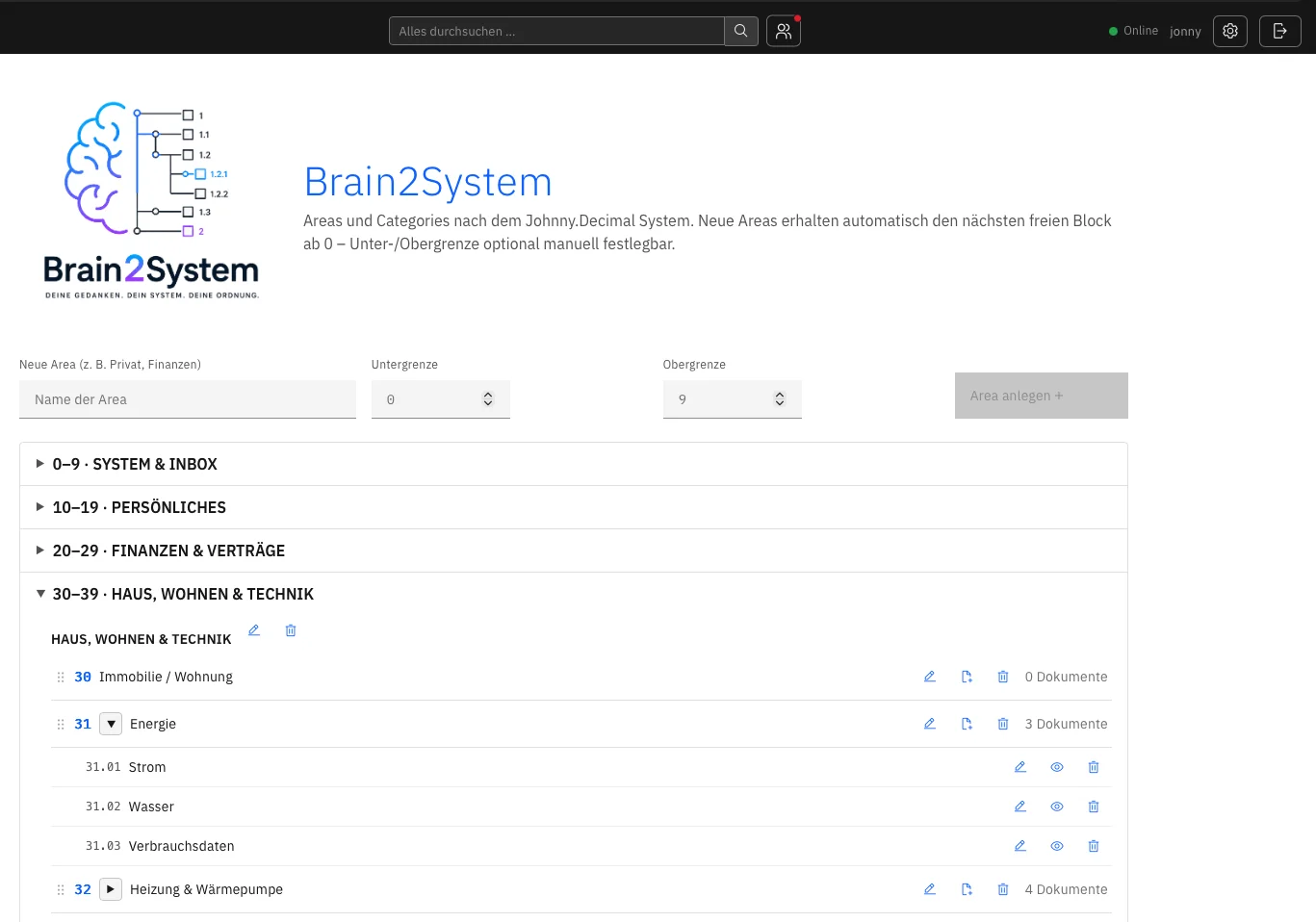Edit the 31.02 Wasser entry
The image size is (1316, 922).
[1020, 807]
